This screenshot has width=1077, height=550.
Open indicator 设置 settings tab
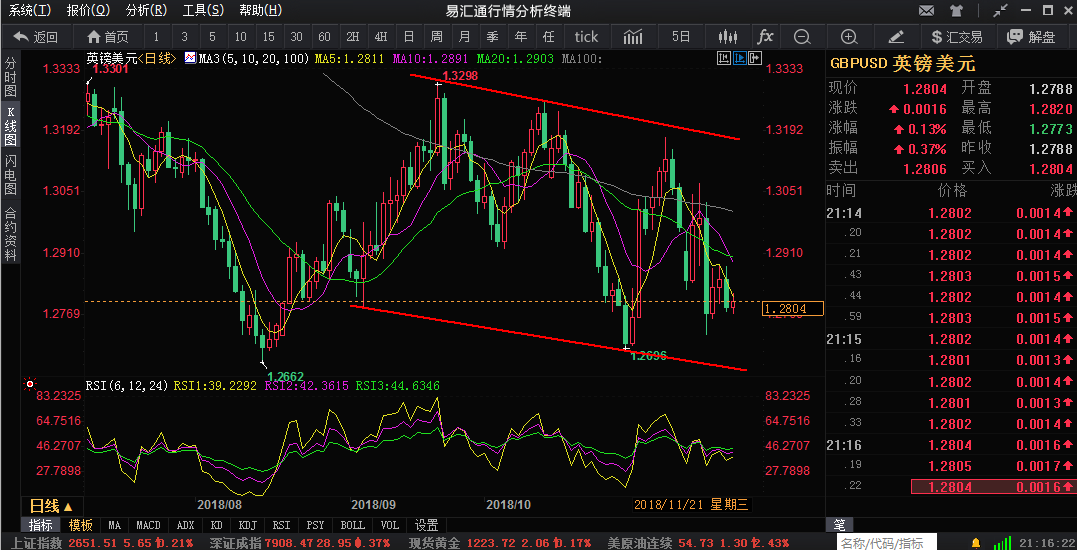(x=427, y=525)
